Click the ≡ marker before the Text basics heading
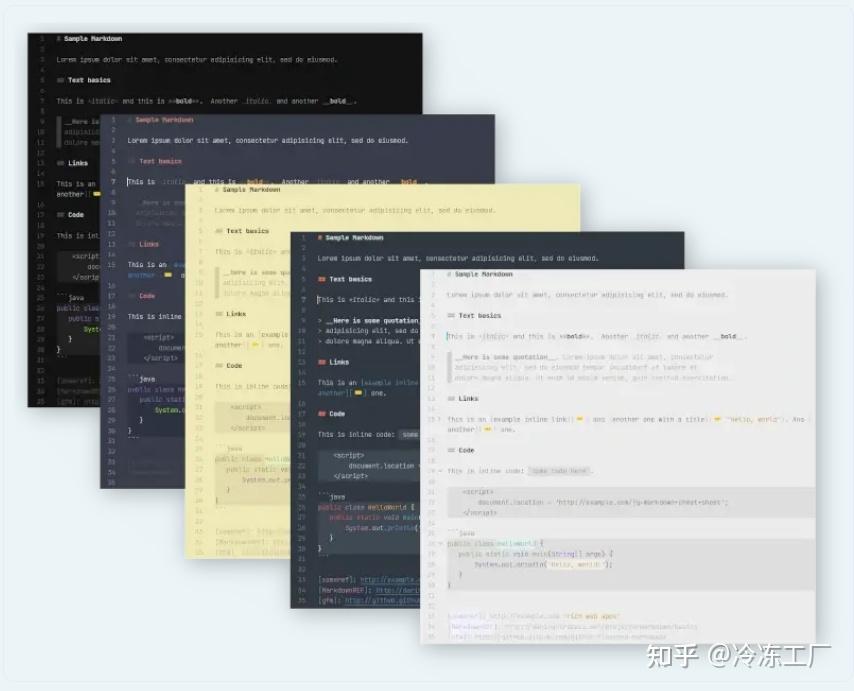The height and width of the screenshot is (691, 854). click(x=450, y=316)
